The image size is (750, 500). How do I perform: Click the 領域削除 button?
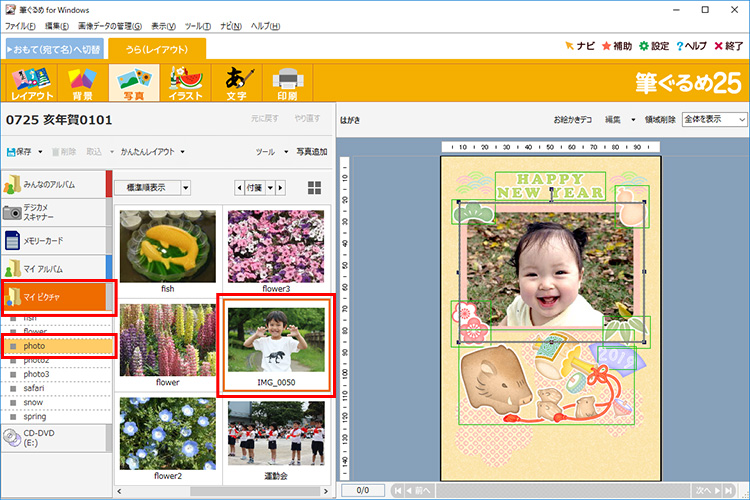[x=658, y=119]
